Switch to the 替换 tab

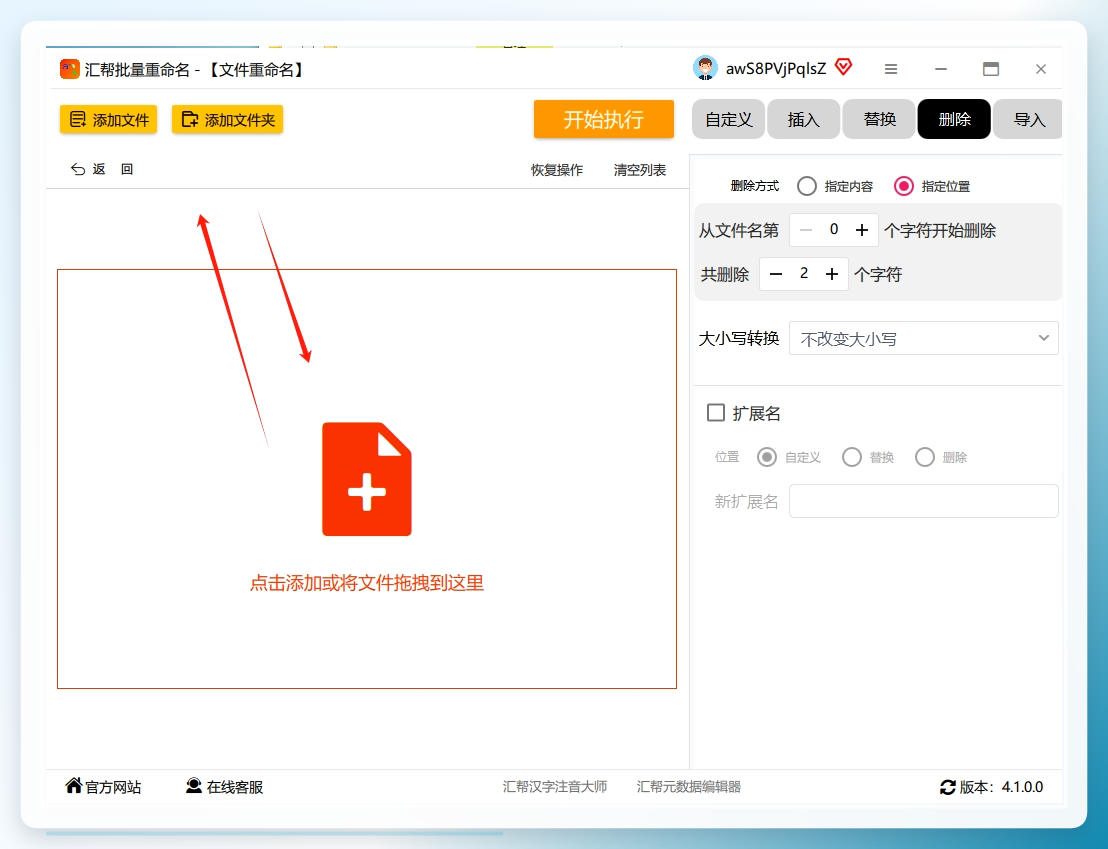pos(879,119)
